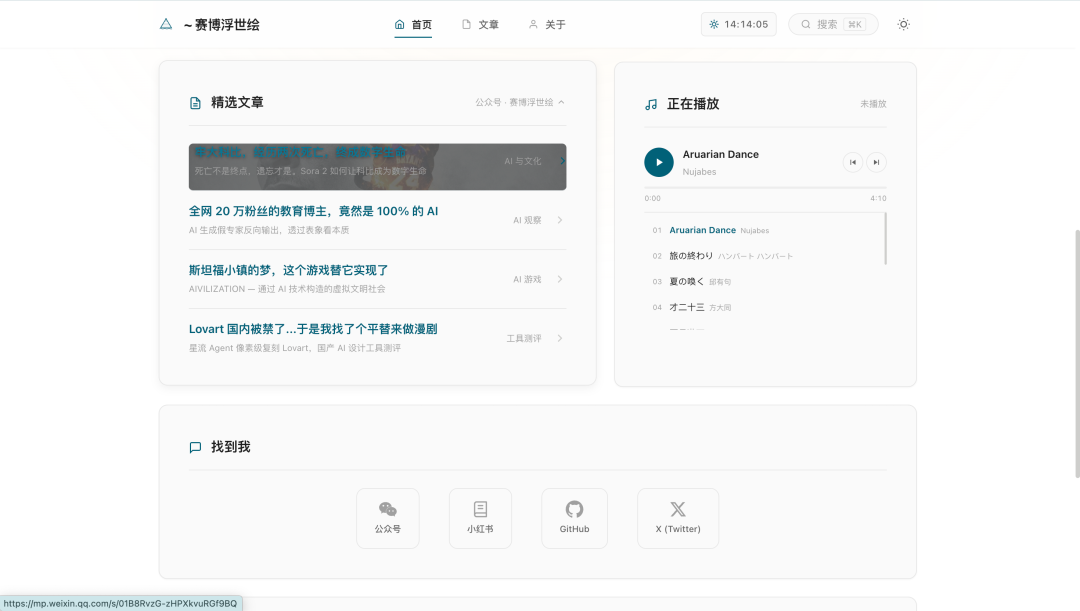The width and height of the screenshot is (1080, 611).
Task: Click the 14:14:05 clock widget
Action: (739, 24)
